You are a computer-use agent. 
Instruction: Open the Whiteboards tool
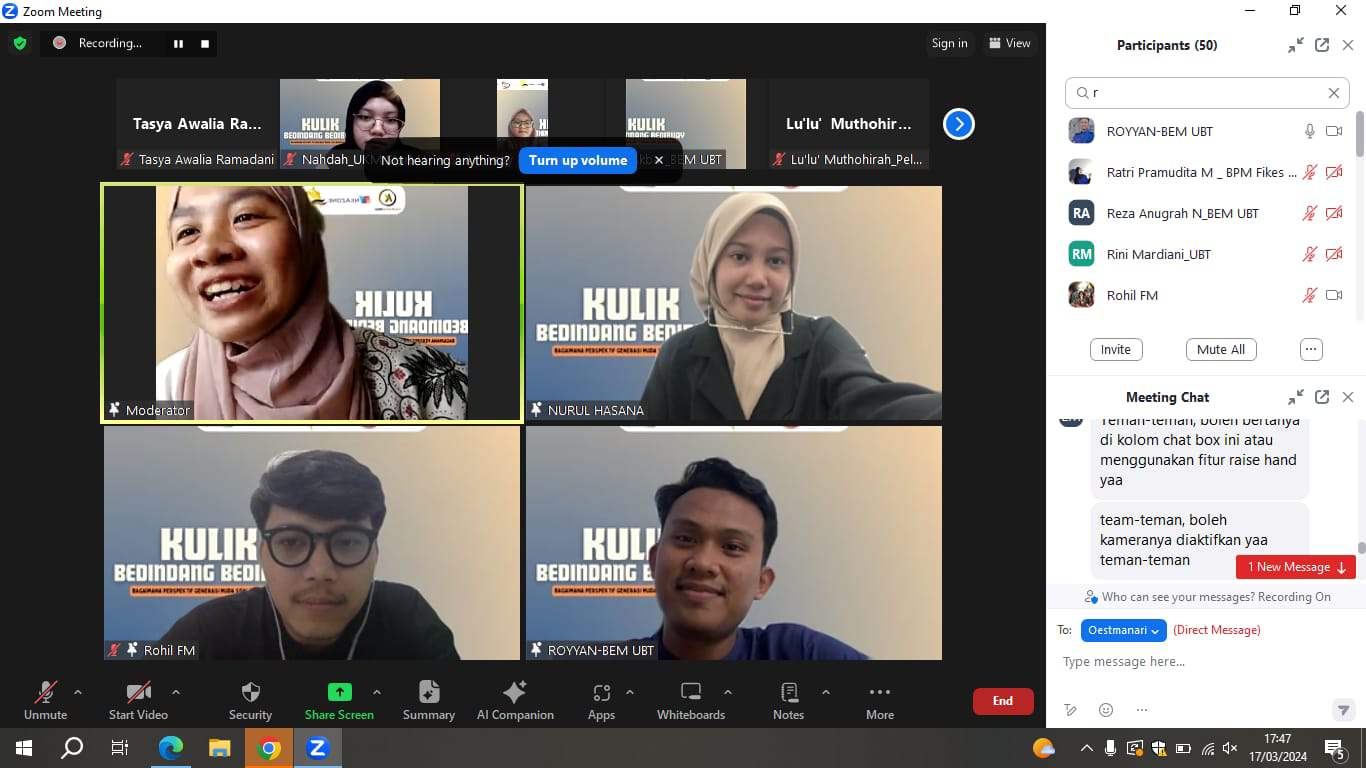coord(690,692)
